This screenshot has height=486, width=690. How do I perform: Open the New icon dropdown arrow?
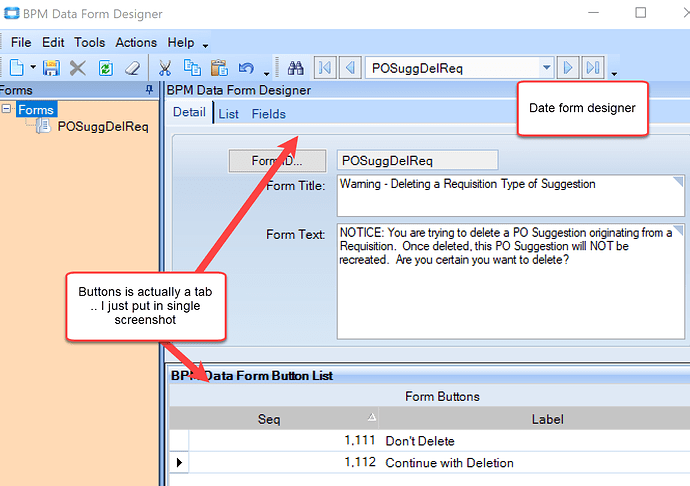pos(33,68)
